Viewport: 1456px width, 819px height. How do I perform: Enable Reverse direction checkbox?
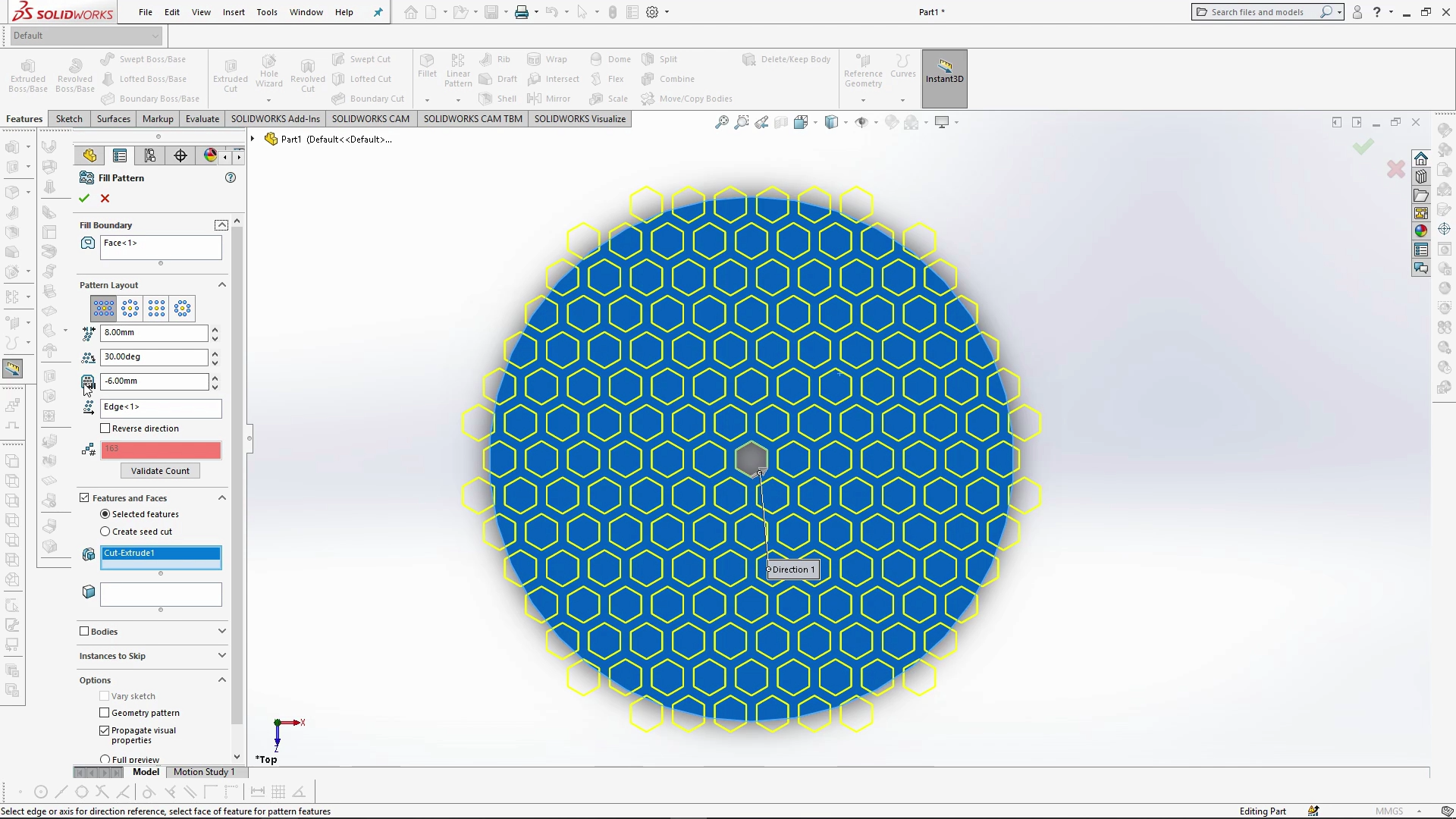click(x=105, y=428)
